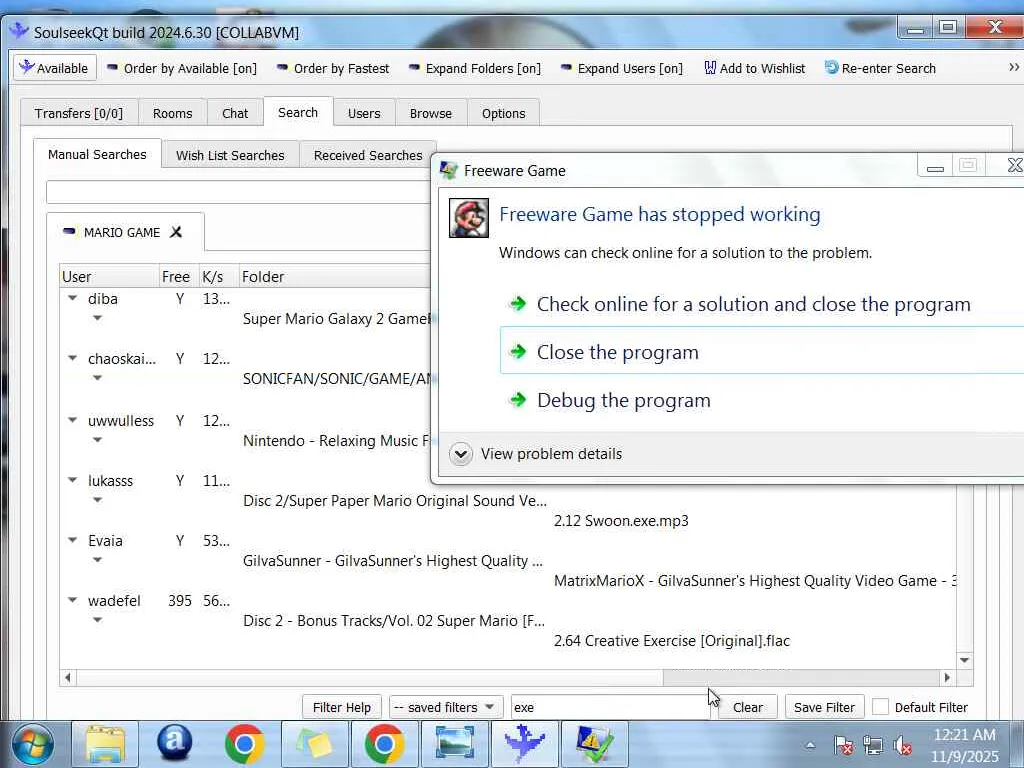
Task: Click the search query input field
Action: [238, 193]
